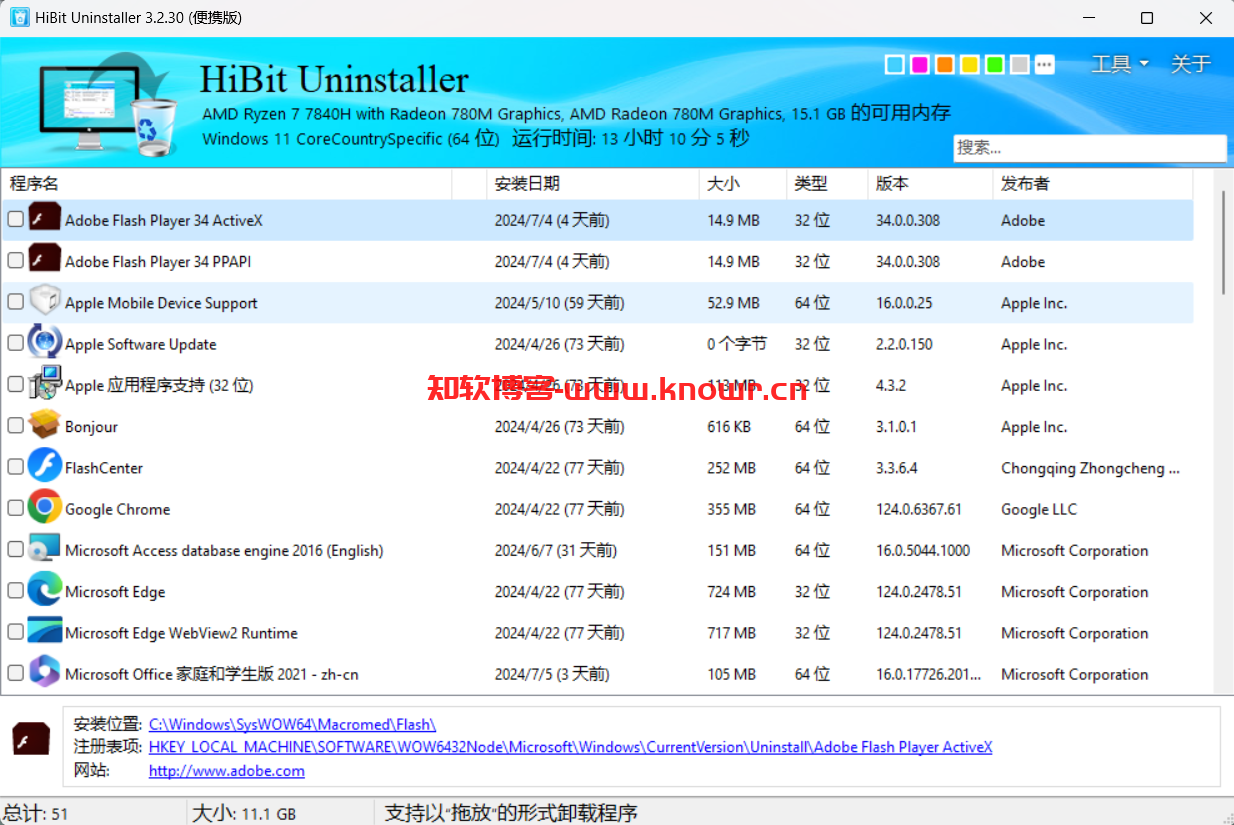
Task: Tick the Apple Software Update checkbox
Action: coord(15,343)
